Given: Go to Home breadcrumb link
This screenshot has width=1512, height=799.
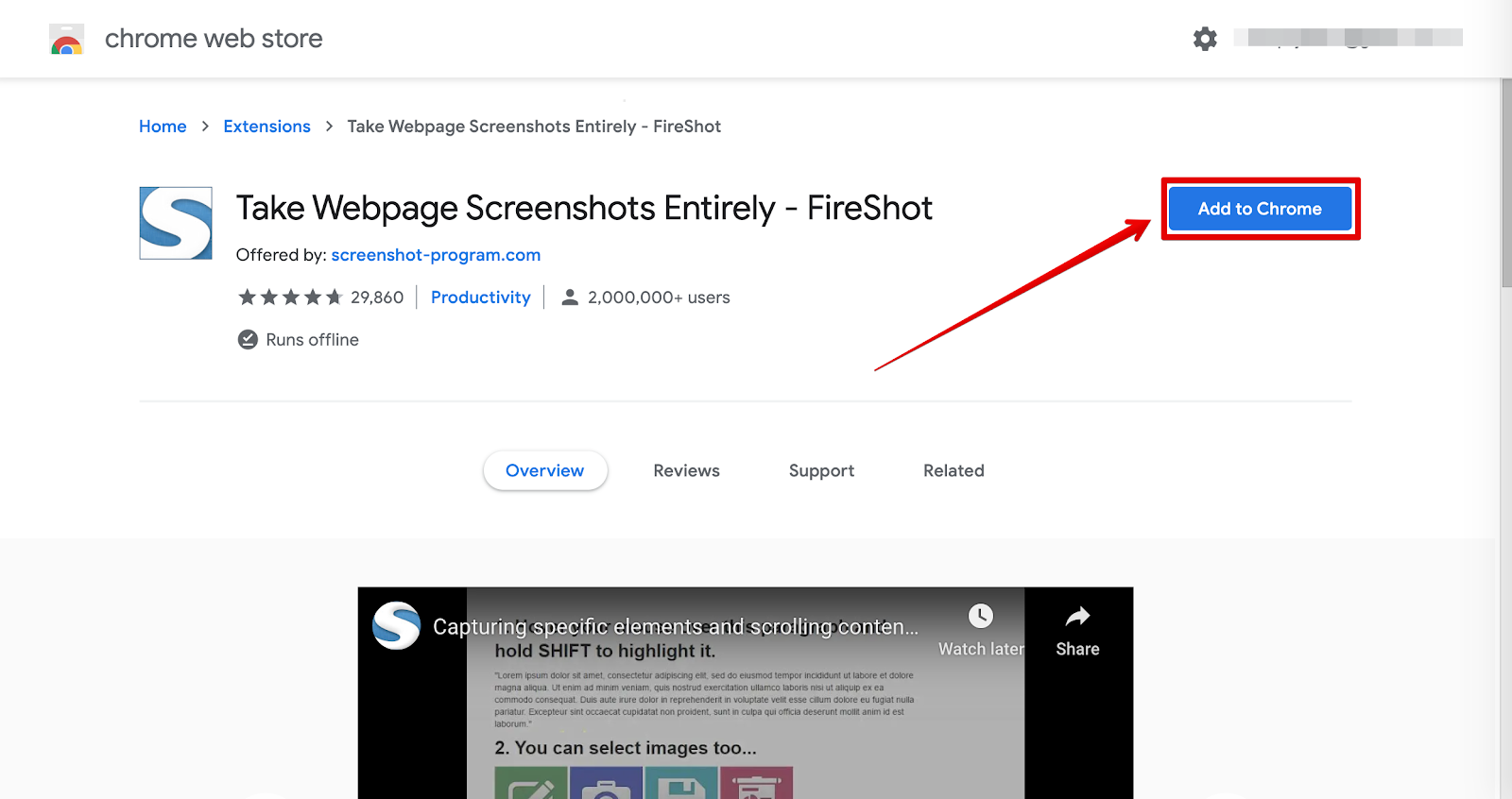Looking at the screenshot, I should [163, 127].
